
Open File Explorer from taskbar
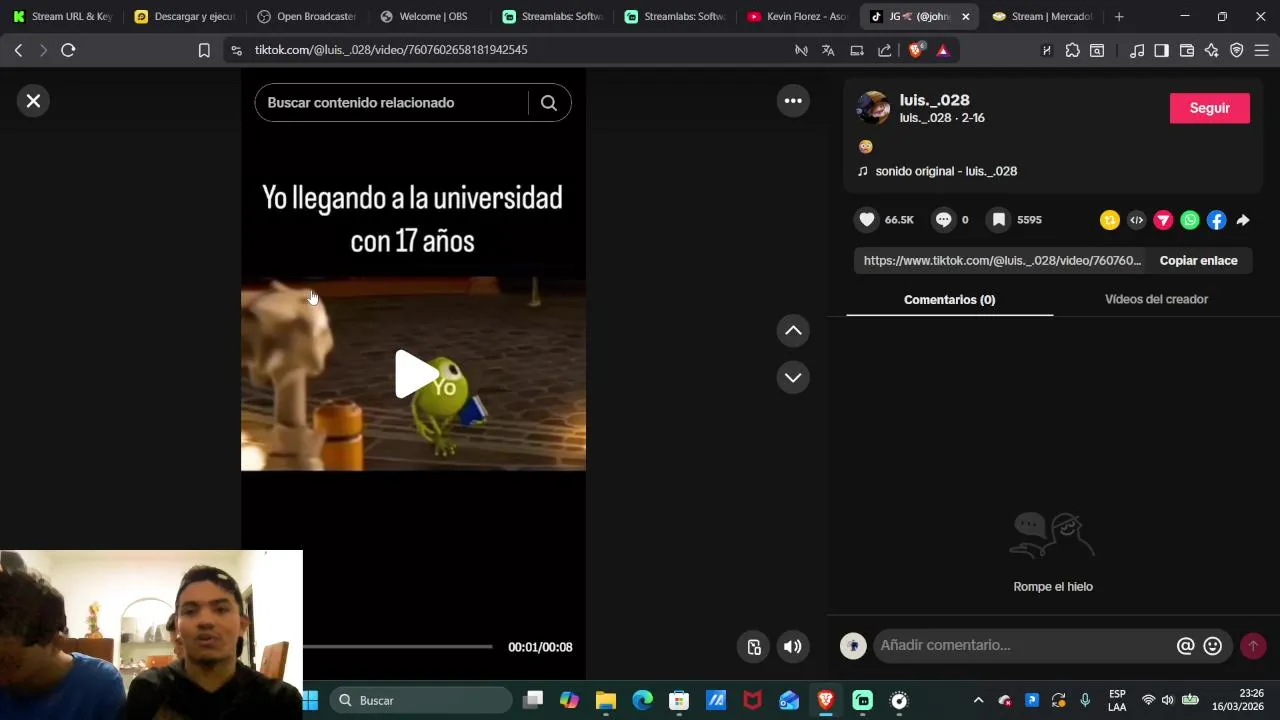click(x=606, y=701)
